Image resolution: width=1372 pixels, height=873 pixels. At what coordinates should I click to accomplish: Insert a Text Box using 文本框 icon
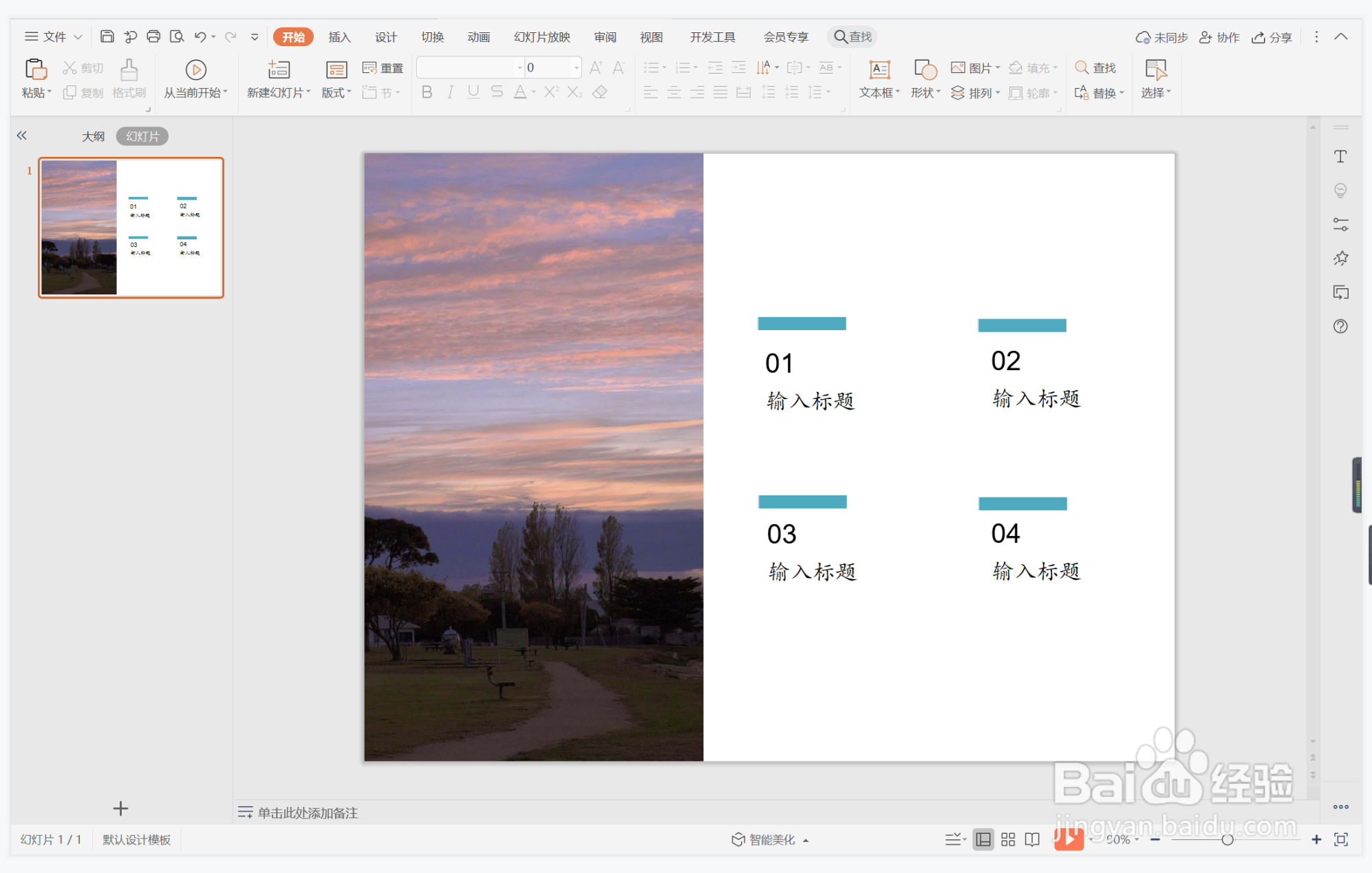(879, 69)
